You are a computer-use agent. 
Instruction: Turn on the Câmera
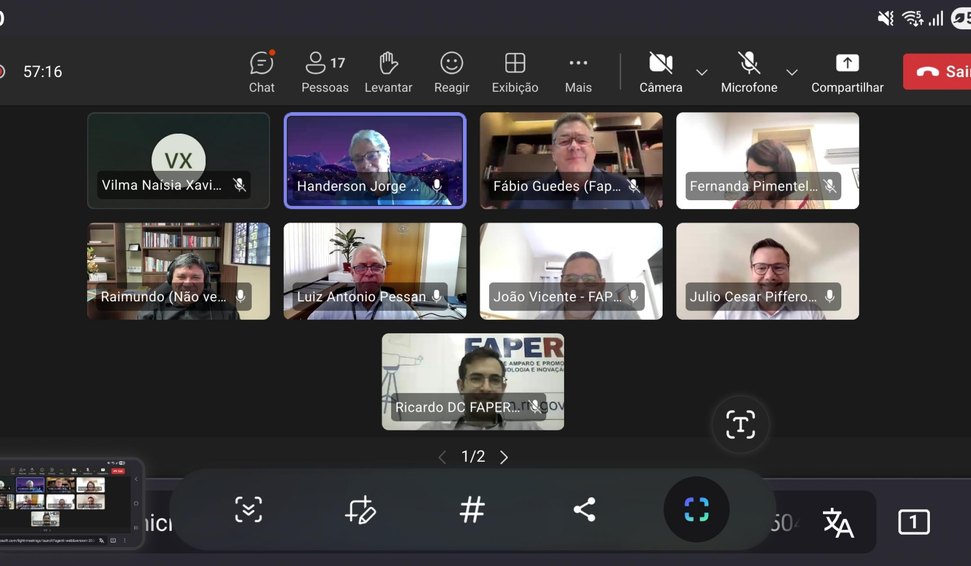tap(661, 72)
